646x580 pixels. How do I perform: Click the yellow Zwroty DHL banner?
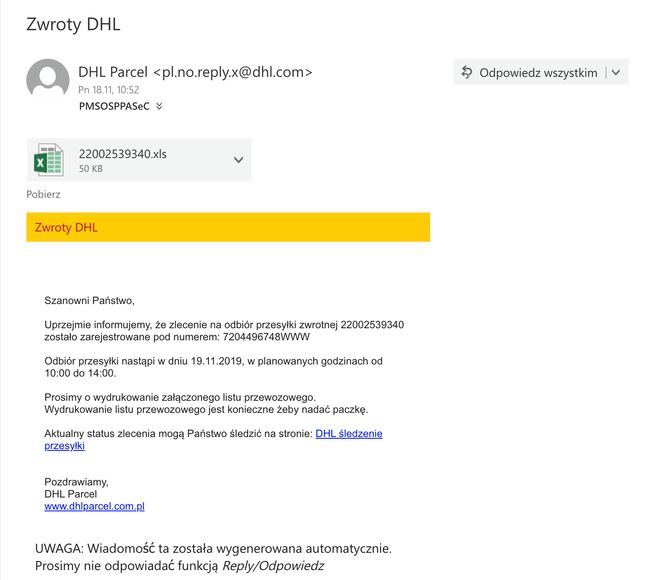tap(228, 227)
